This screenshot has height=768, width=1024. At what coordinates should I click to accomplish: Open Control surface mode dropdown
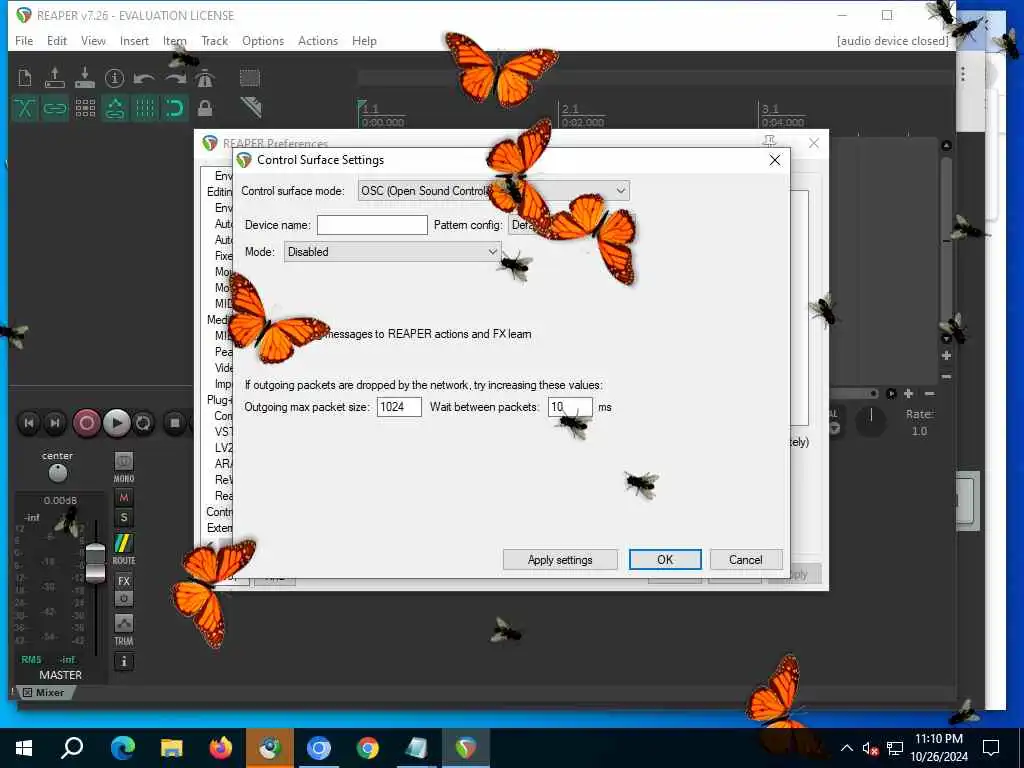point(494,191)
